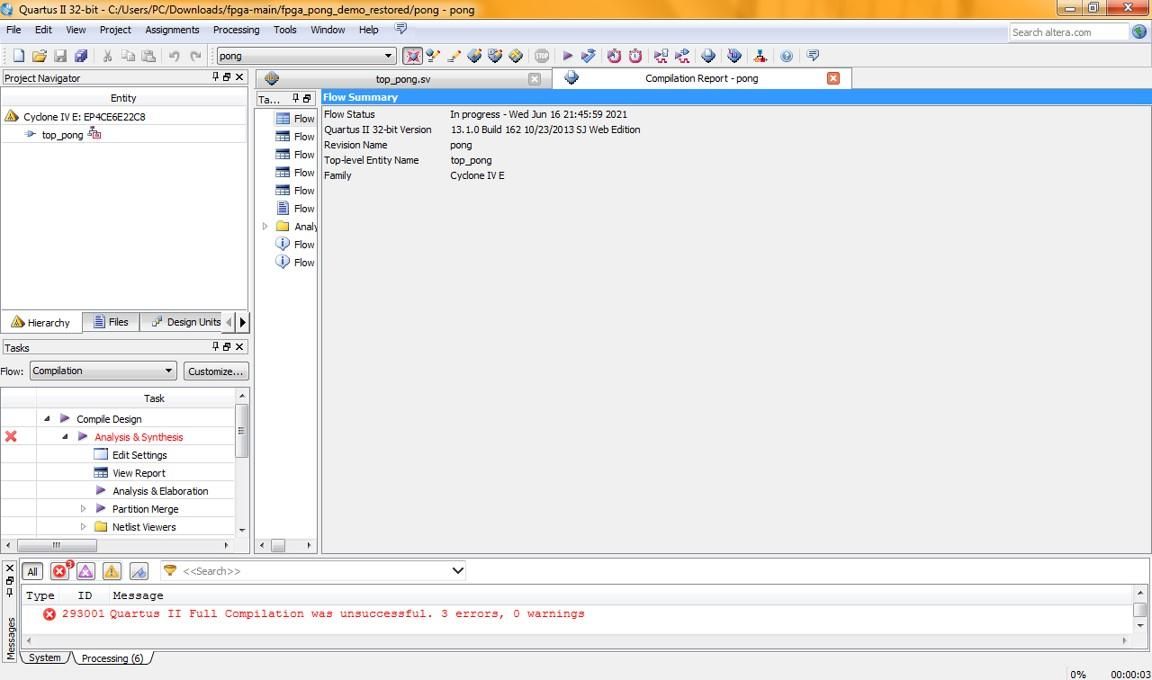Click the Start Compilation play icon
The width and height of the screenshot is (1152, 680).
[567, 56]
